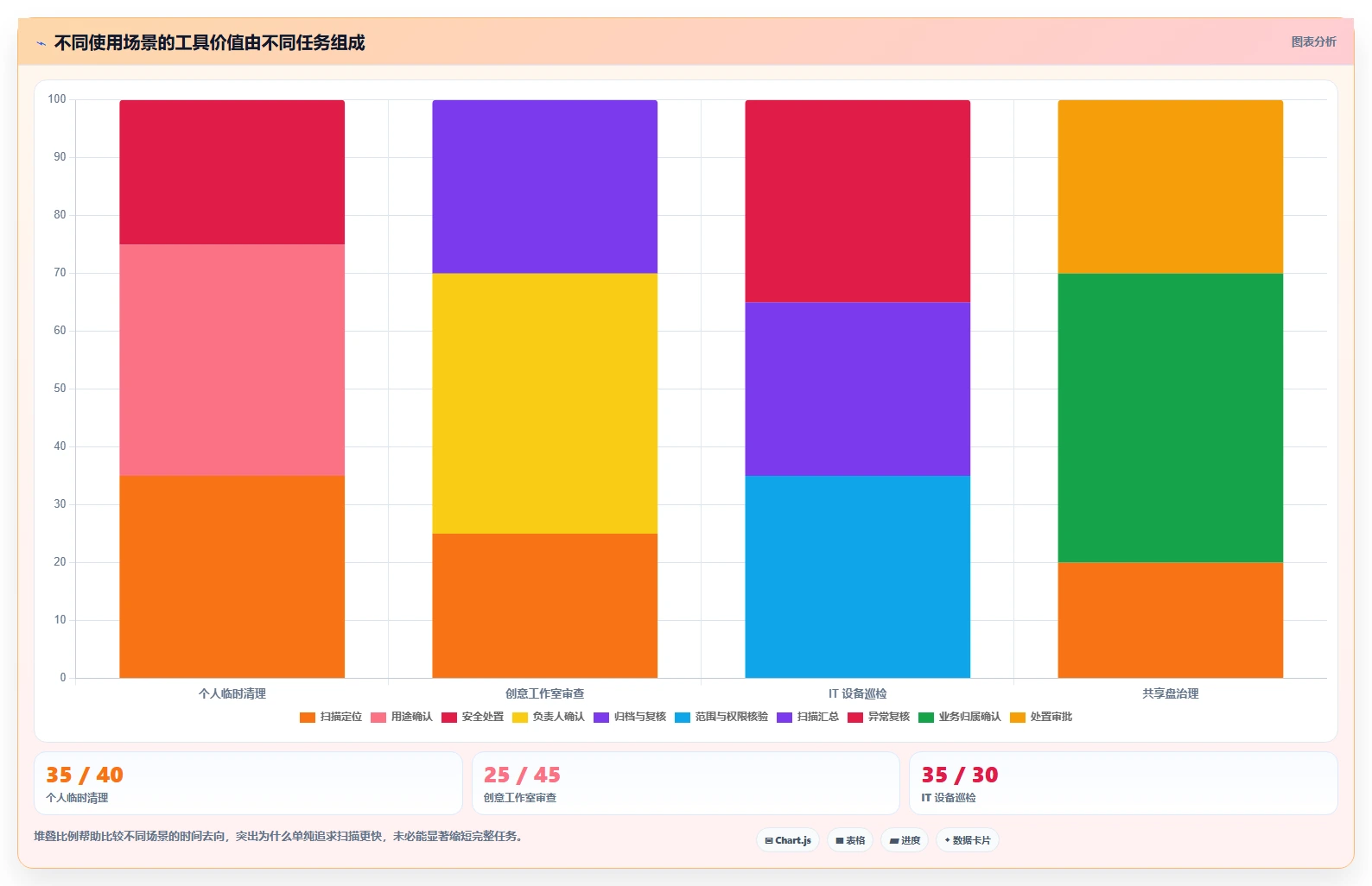Toggle the 扫描定位 legend item
Viewport: 1372px width, 886px height.
(331, 717)
